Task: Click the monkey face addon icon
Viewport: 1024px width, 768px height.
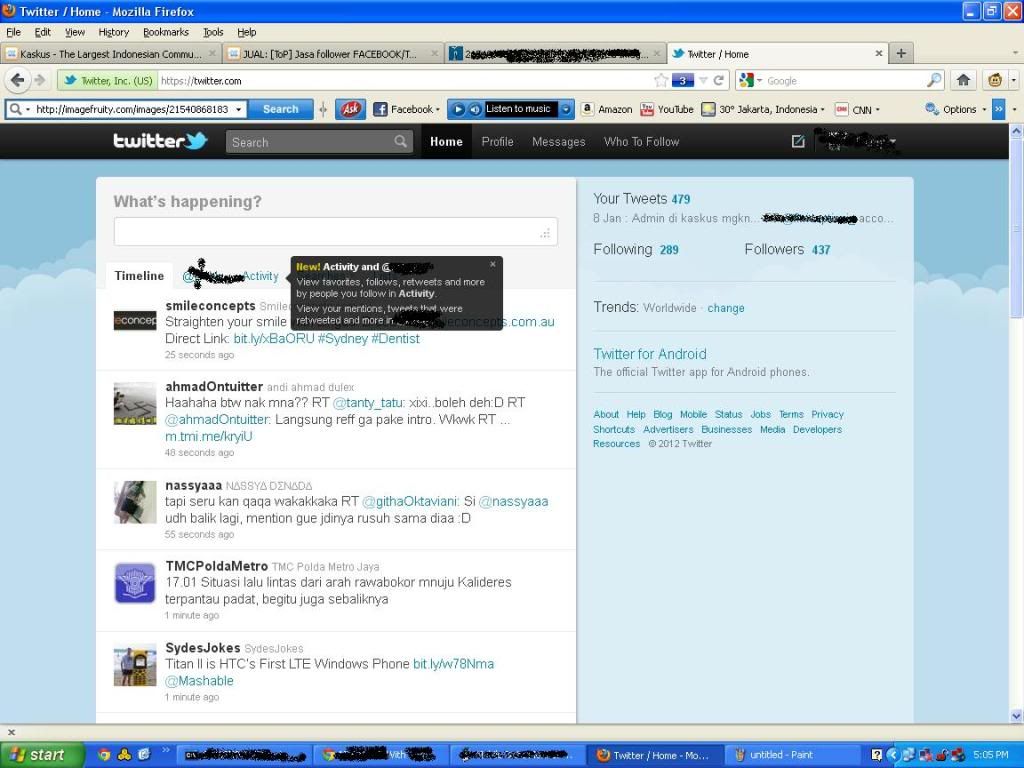Action: coord(995,80)
